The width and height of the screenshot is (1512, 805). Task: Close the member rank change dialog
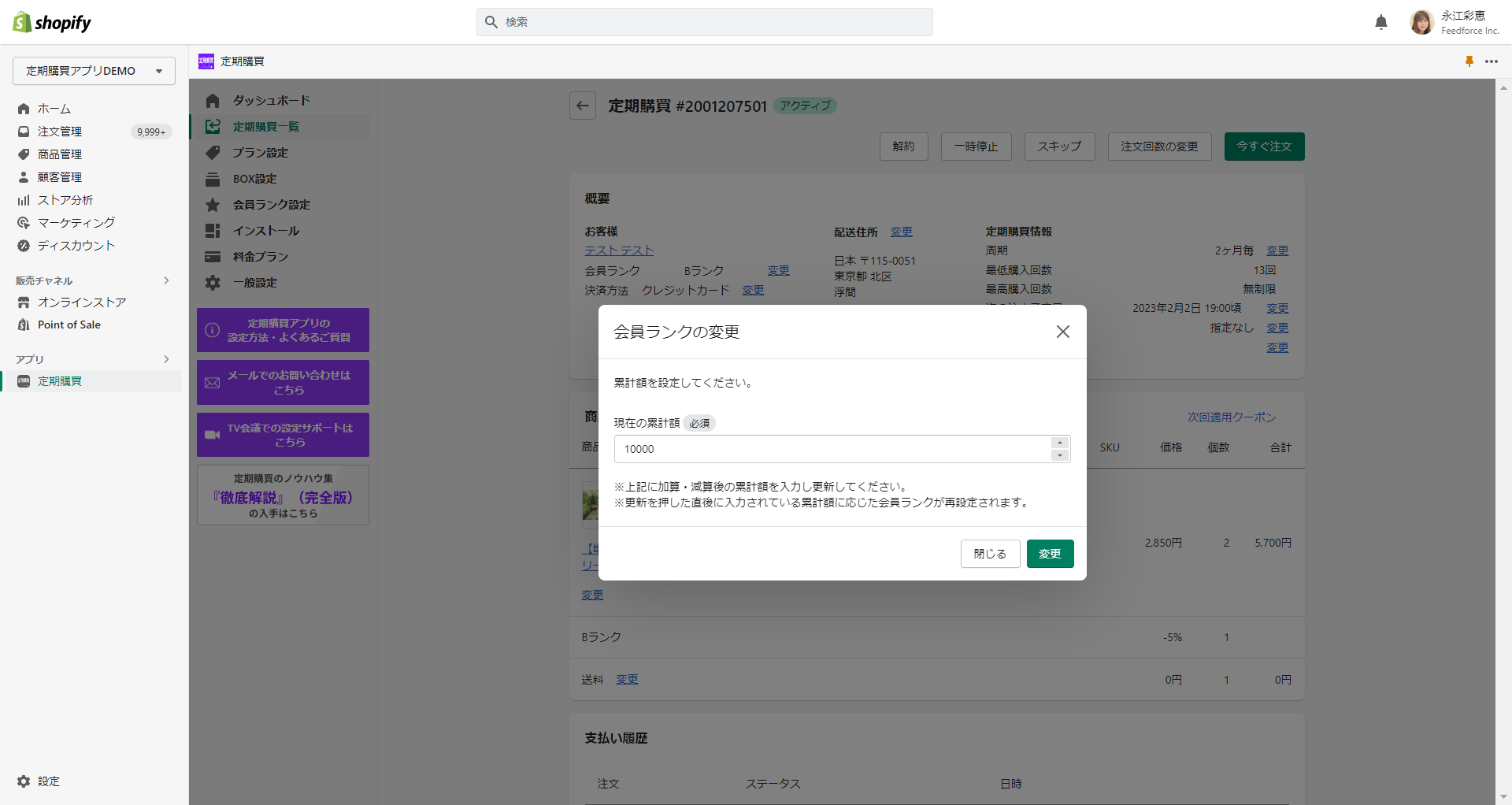click(x=1062, y=332)
